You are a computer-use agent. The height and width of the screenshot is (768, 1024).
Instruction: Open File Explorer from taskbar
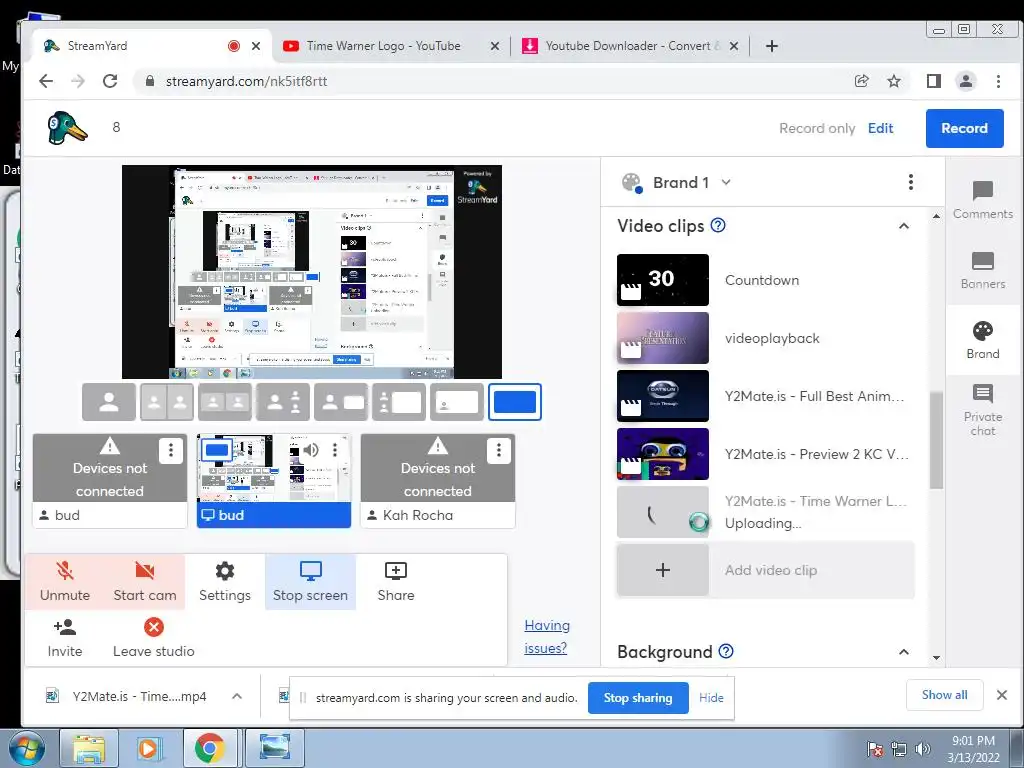tap(89, 748)
